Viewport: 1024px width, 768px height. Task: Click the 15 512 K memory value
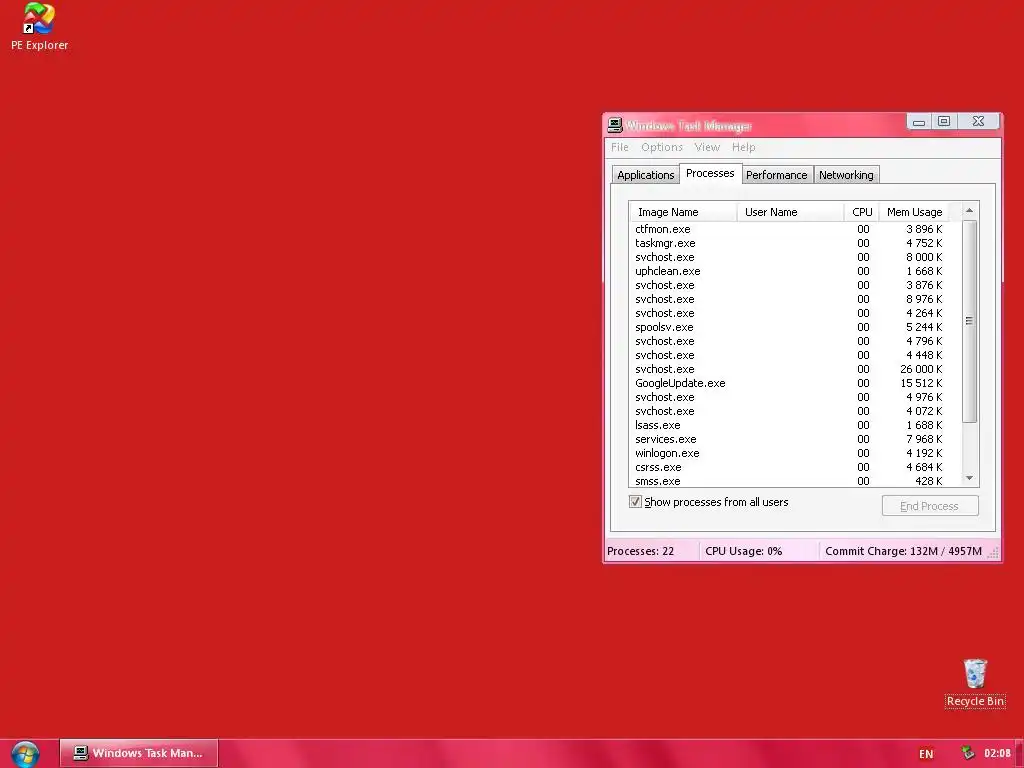(x=921, y=383)
